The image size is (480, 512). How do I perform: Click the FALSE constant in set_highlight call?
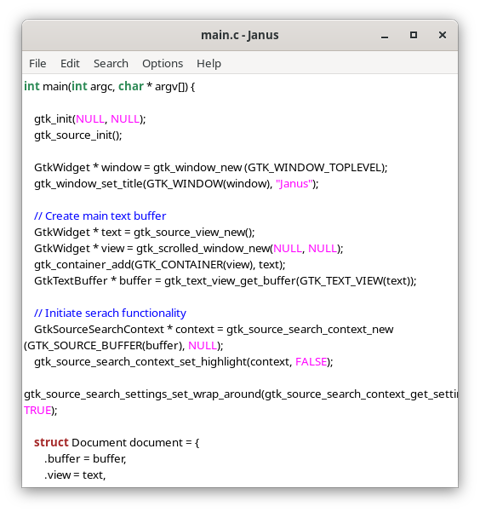click(x=311, y=362)
